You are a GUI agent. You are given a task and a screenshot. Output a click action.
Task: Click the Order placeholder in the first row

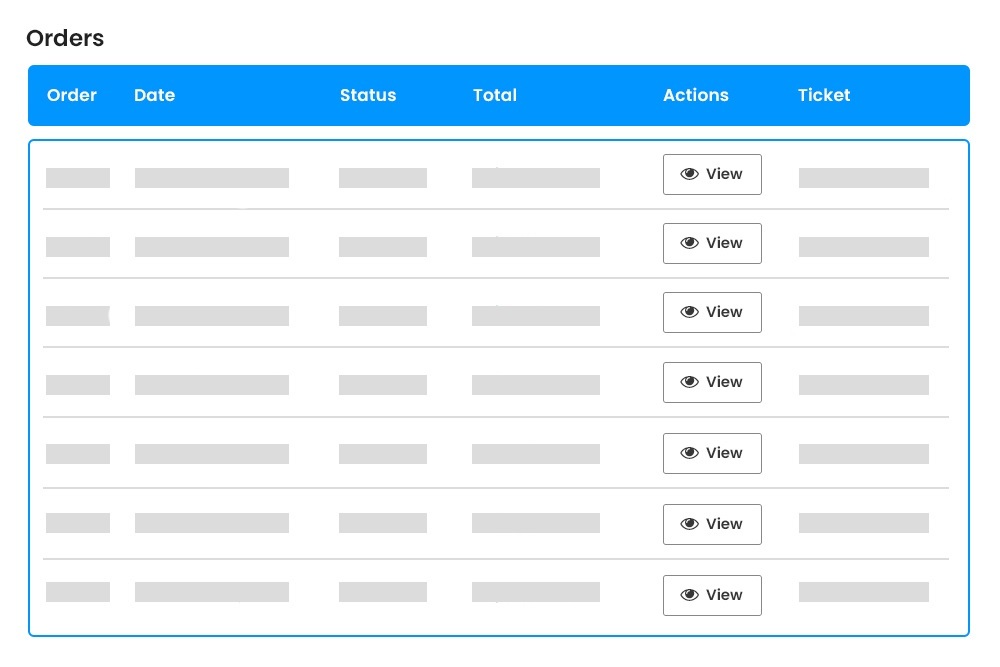point(77,177)
